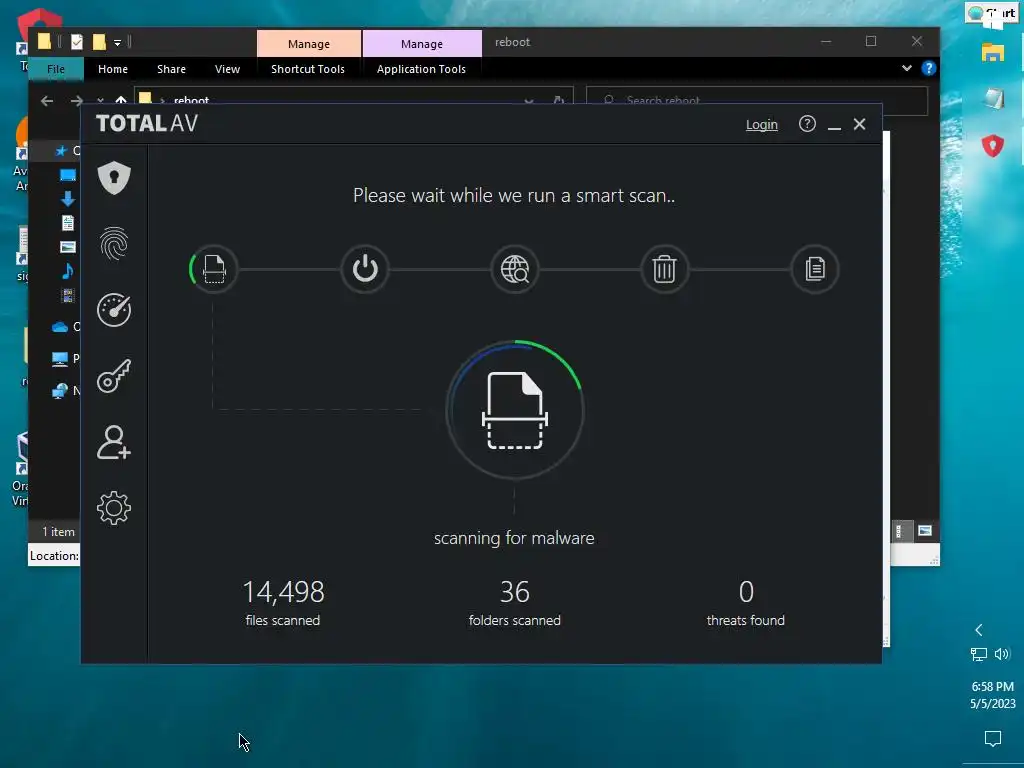The height and width of the screenshot is (768, 1024).
Task: Minimize the TotalAV window
Action: (834, 125)
